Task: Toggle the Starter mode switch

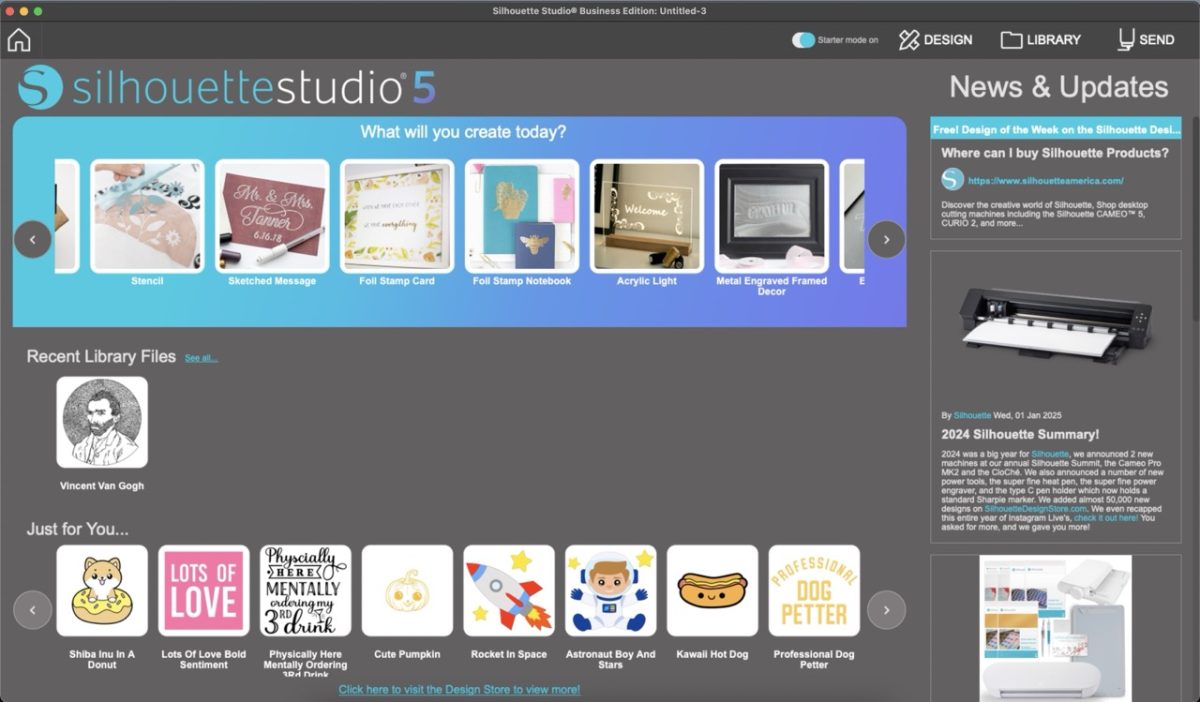Action: 803,40
